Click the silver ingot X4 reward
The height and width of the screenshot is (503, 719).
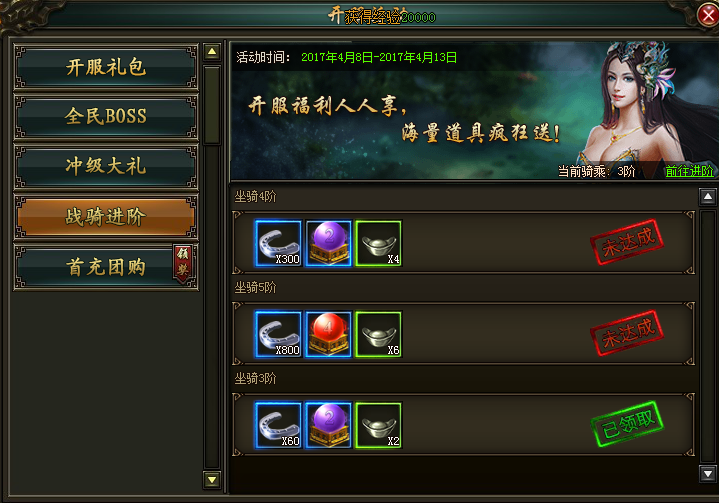(379, 243)
